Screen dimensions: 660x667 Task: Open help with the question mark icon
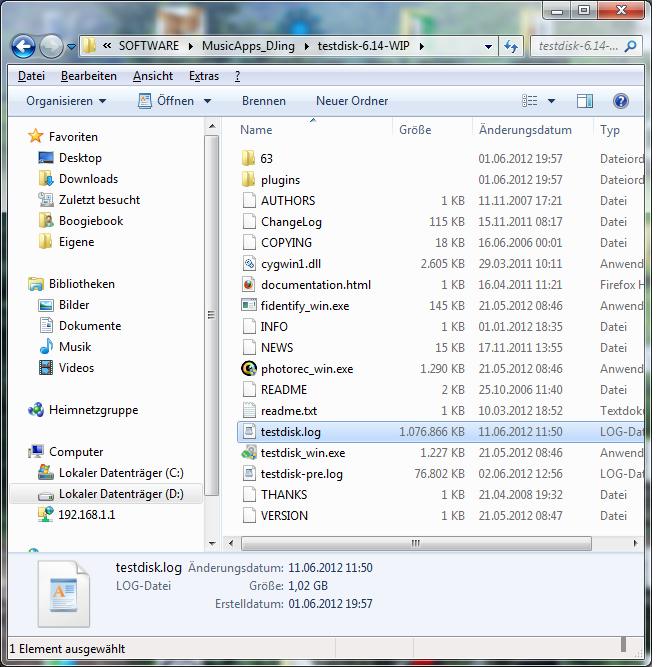(621, 101)
